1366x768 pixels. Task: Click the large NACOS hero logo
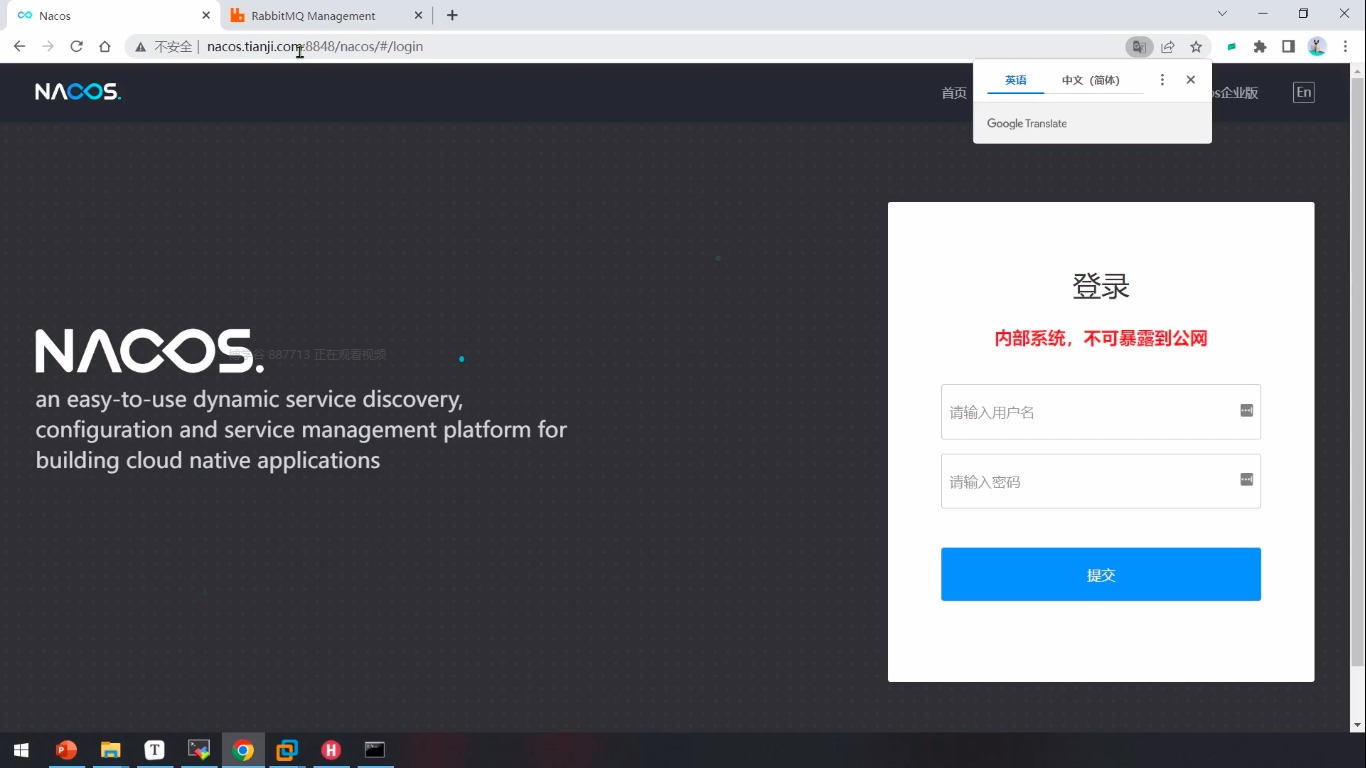(x=150, y=351)
